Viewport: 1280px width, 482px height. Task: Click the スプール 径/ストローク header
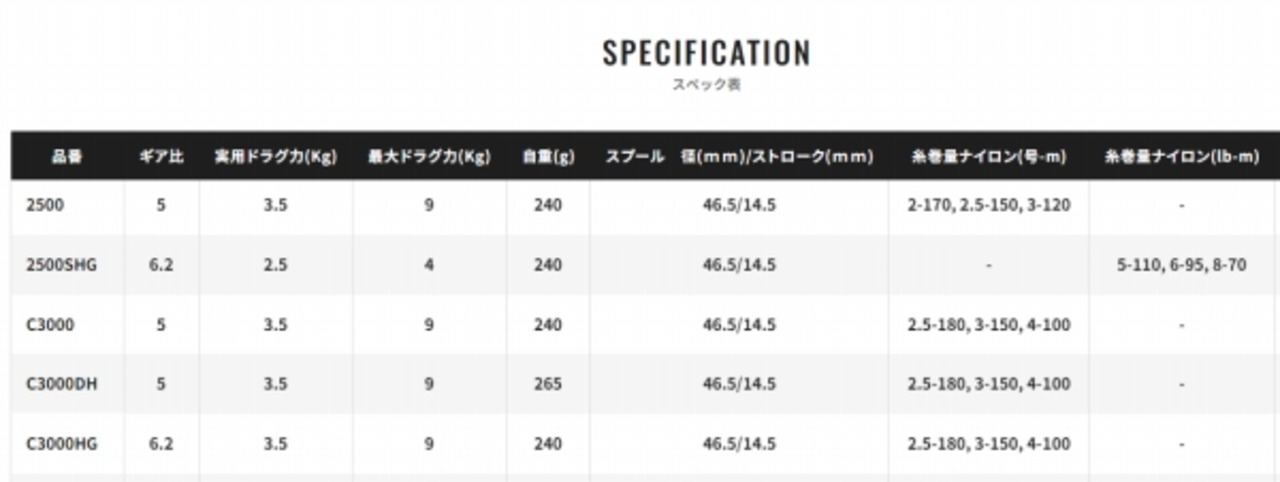tap(739, 157)
